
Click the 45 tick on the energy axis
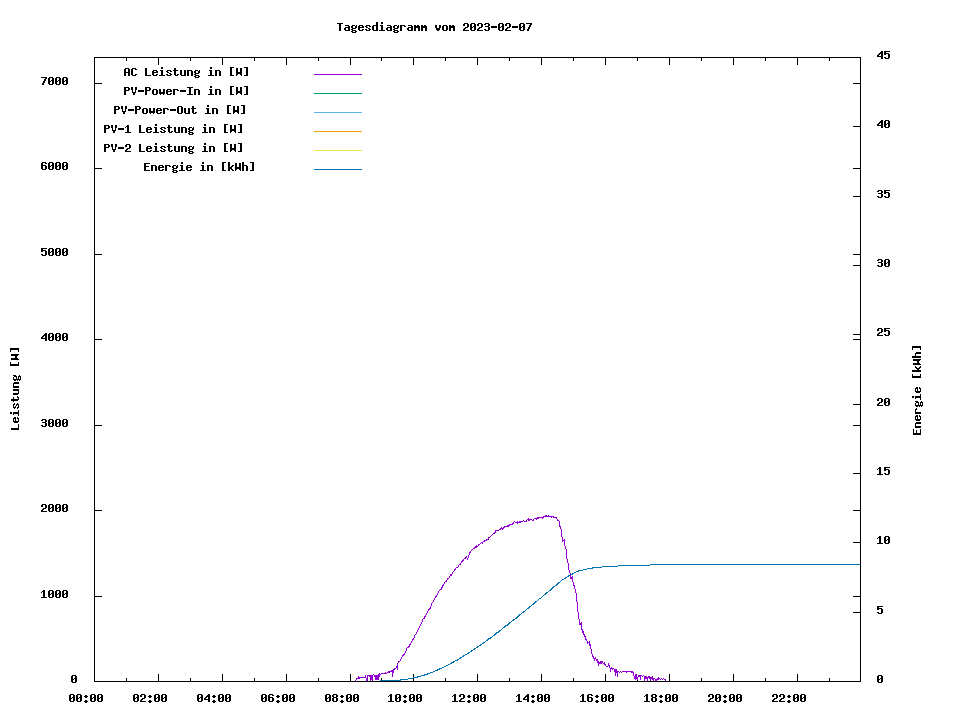[883, 56]
